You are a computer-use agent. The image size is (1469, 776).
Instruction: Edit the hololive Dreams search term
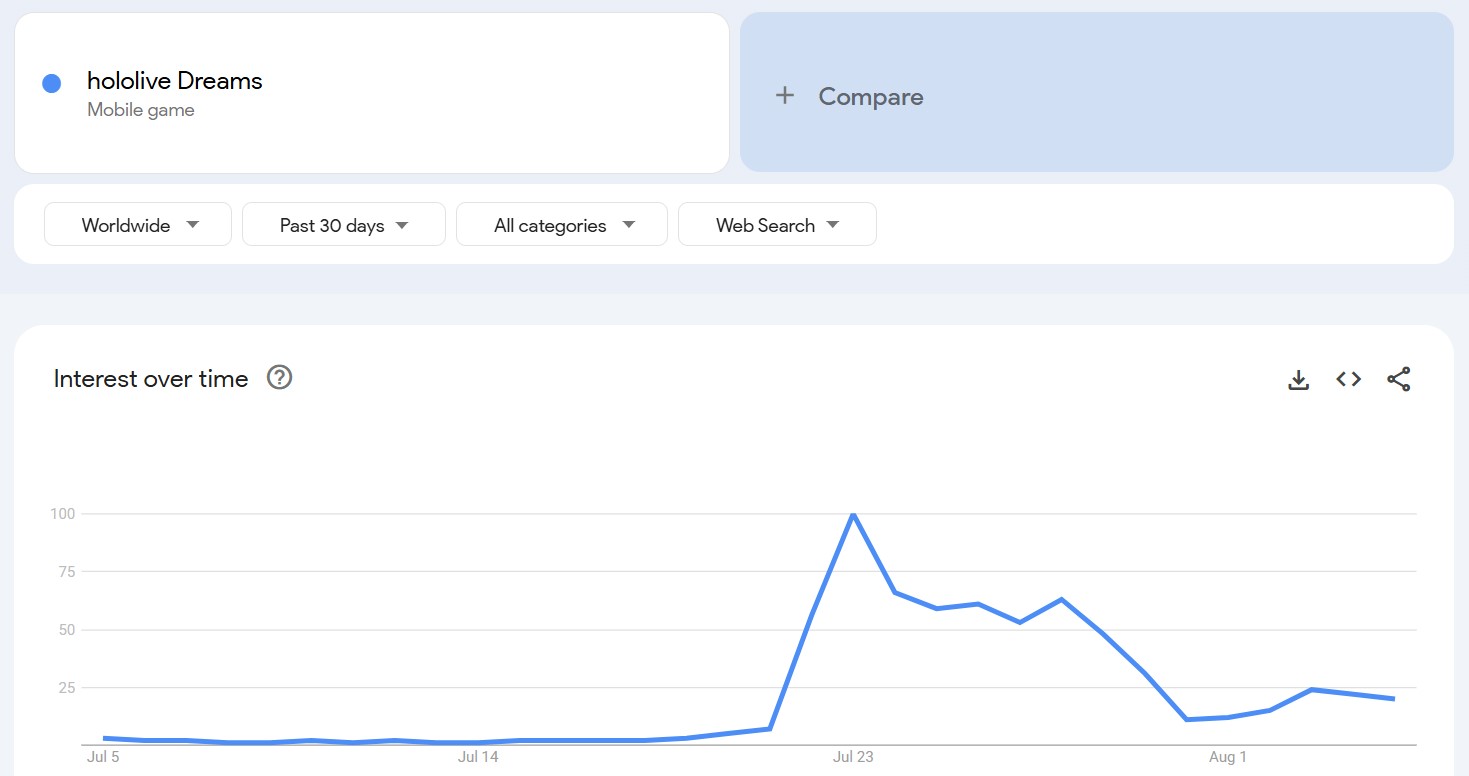[175, 81]
